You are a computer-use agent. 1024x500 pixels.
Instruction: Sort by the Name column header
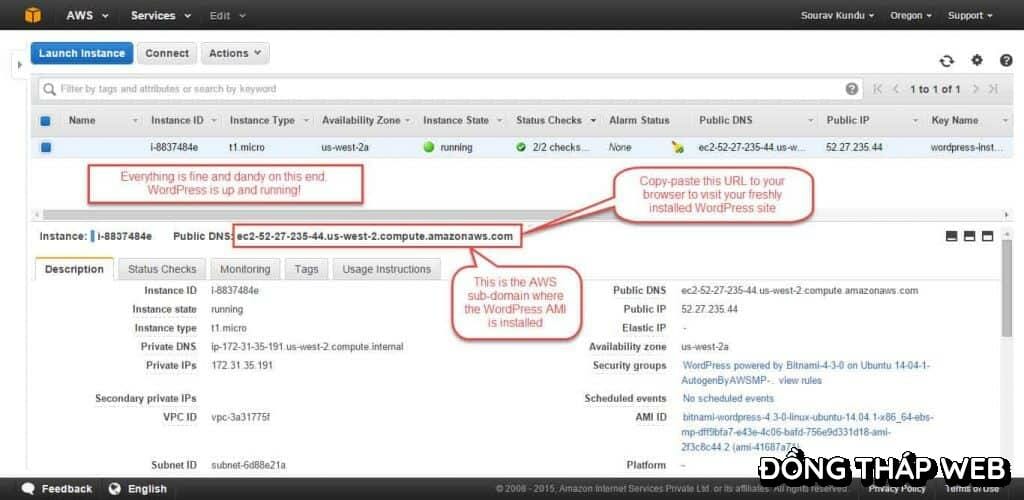click(x=82, y=120)
